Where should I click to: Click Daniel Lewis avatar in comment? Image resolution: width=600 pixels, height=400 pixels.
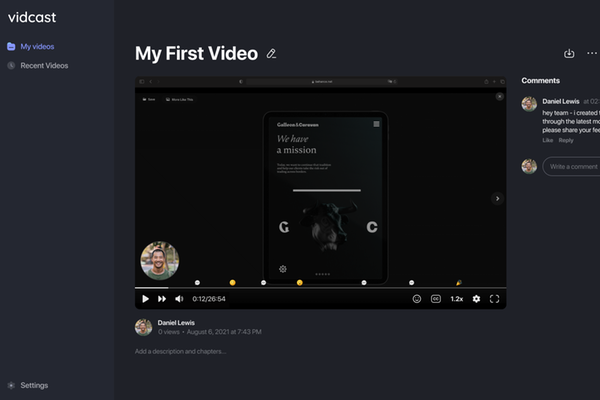[529, 104]
